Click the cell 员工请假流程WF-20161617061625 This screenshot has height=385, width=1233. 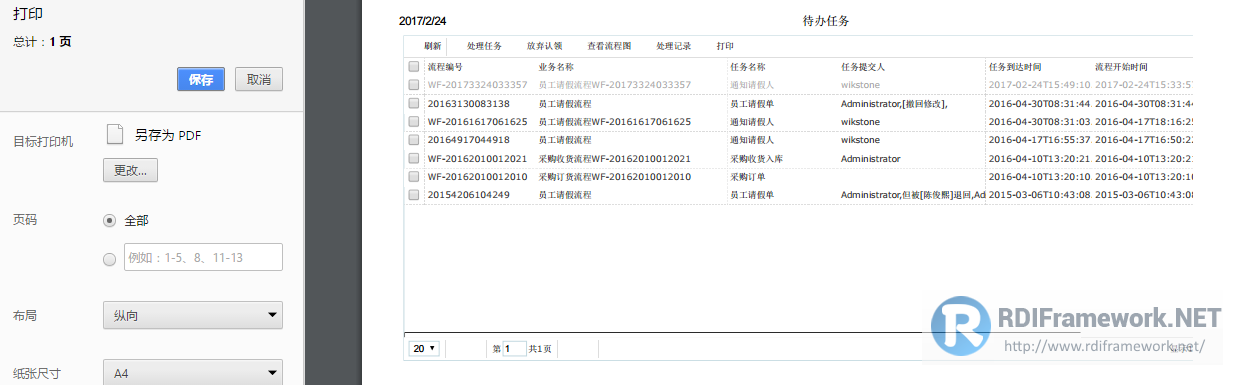[x=615, y=121]
